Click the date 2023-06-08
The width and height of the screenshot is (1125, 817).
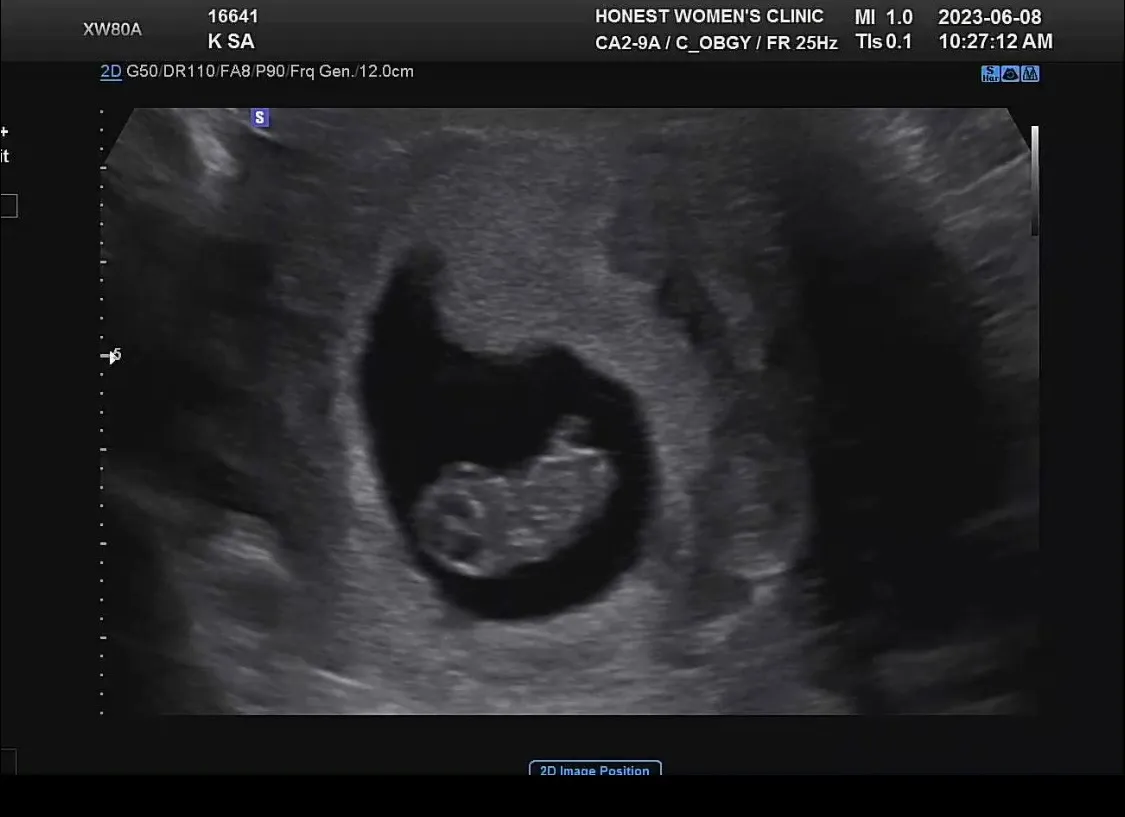[989, 17]
